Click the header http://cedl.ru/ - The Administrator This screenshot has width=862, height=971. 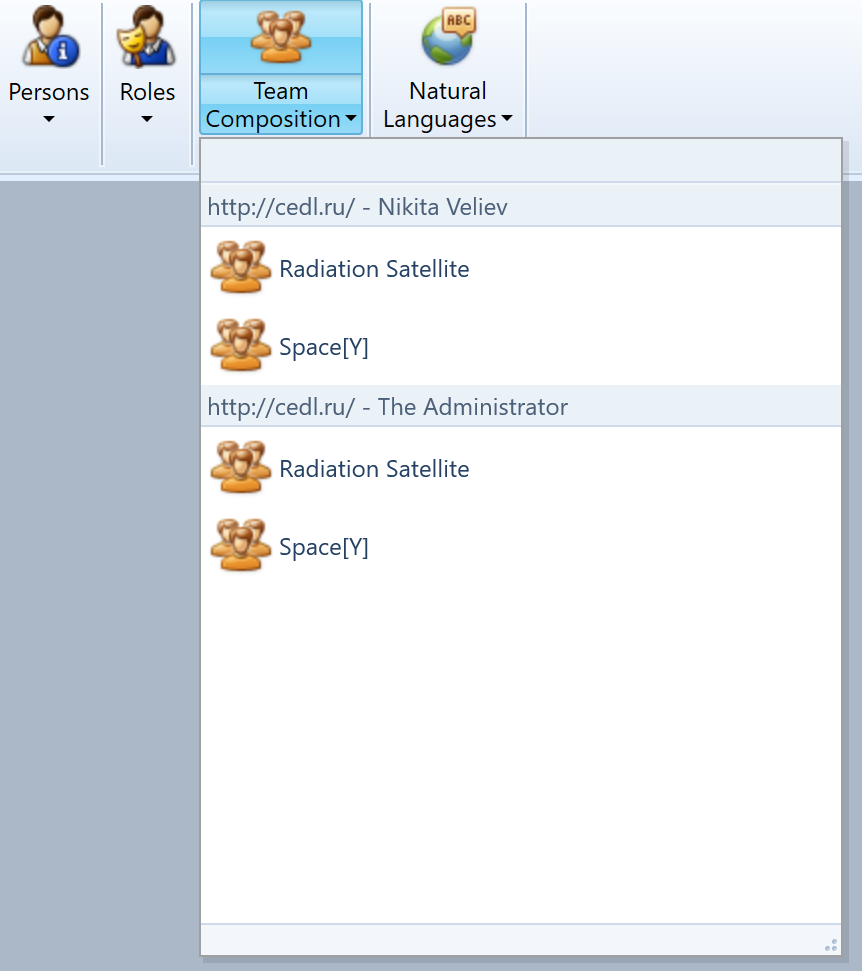pyautogui.click(x=388, y=406)
